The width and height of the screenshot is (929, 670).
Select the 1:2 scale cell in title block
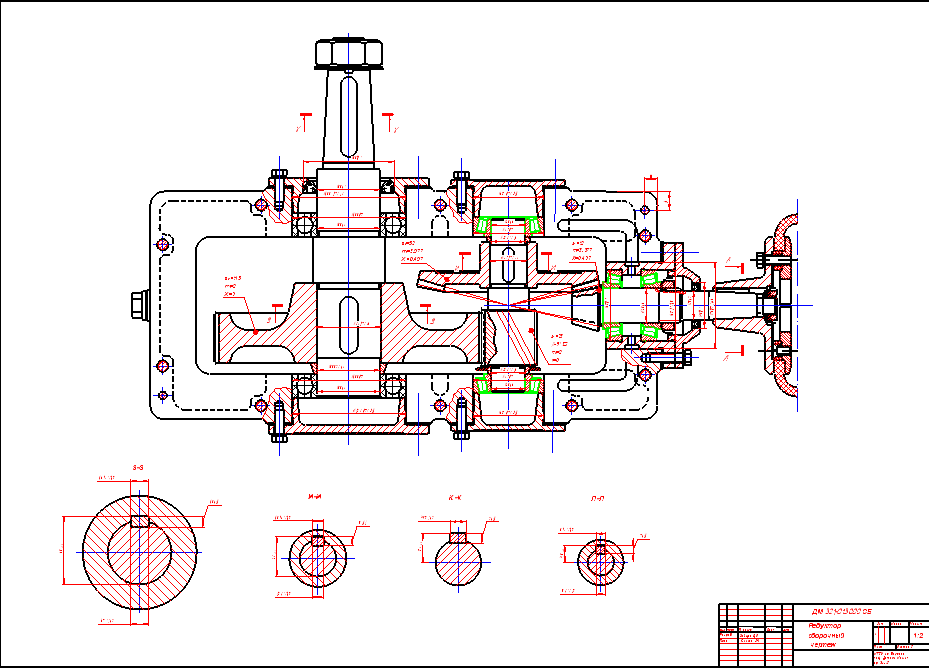[x=917, y=635]
